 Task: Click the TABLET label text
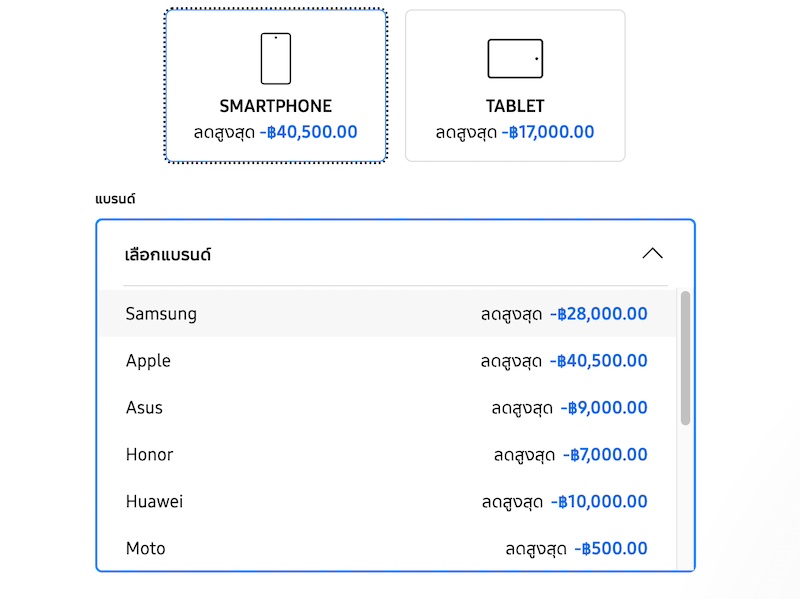[x=515, y=106]
